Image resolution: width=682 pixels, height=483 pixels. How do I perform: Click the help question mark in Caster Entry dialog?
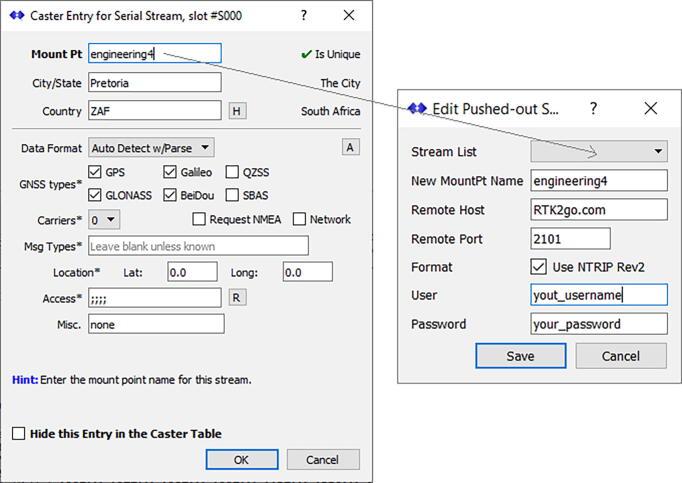point(304,16)
